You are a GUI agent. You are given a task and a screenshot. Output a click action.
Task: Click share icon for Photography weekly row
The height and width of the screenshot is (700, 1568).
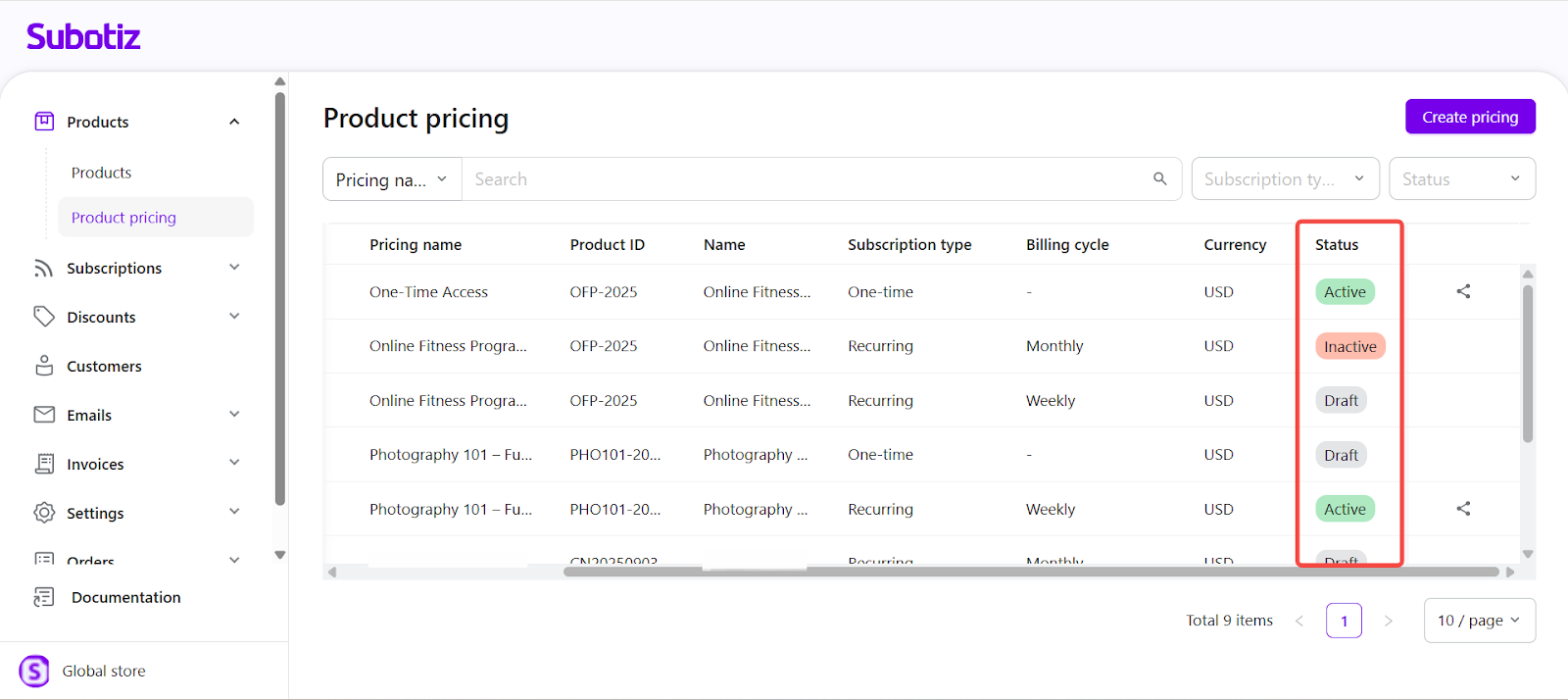click(x=1463, y=509)
